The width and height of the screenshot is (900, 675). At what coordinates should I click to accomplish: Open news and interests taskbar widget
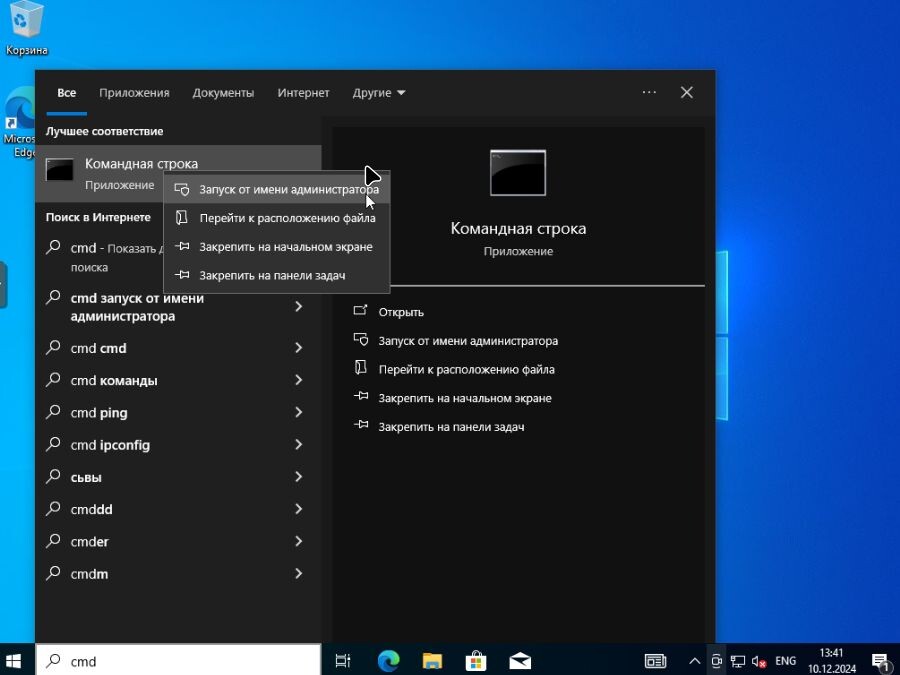tap(655, 661)
